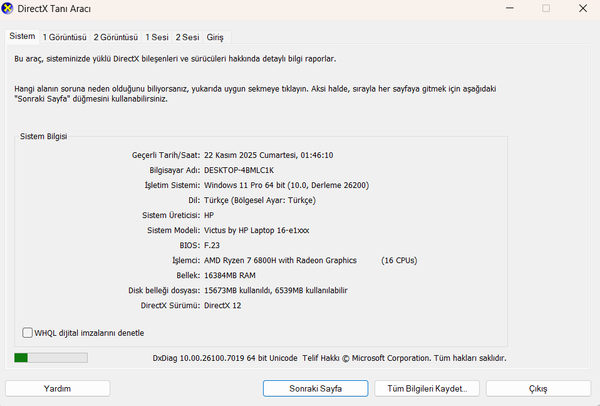The height and width of the screenshot is (406, 600).
Task: Click the Sistem Bilgisi group label
Action: 44,136
